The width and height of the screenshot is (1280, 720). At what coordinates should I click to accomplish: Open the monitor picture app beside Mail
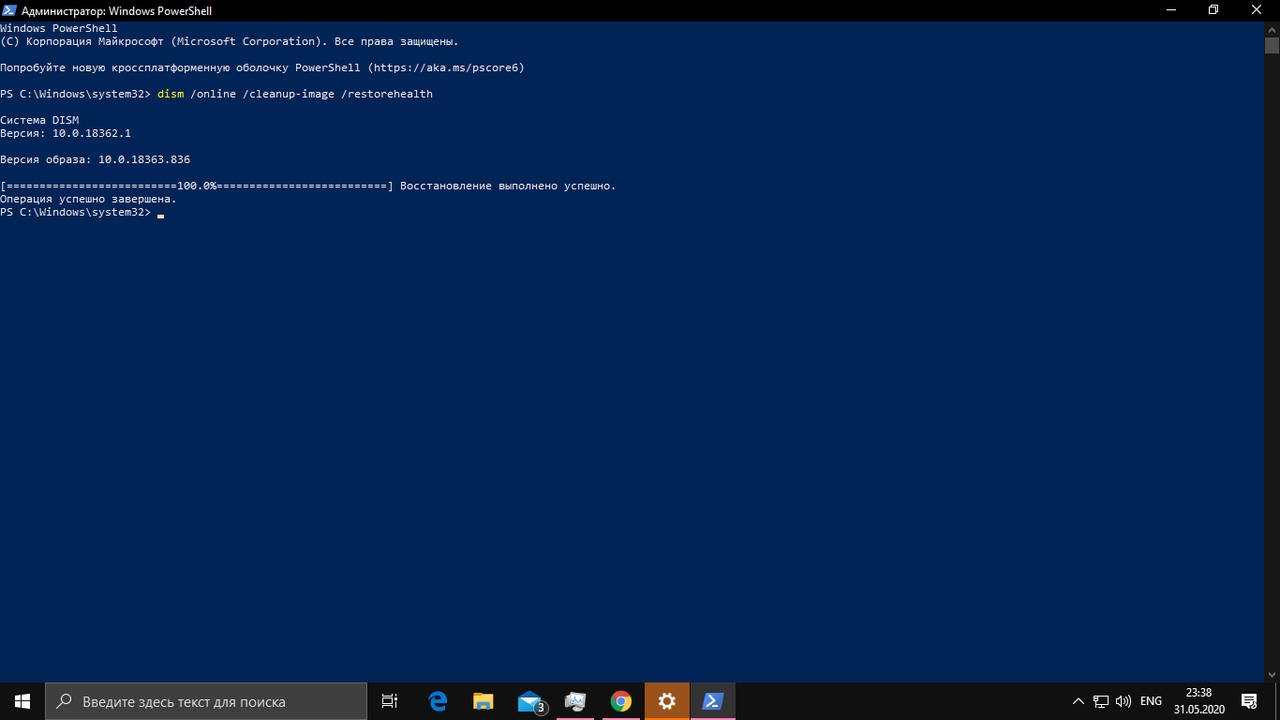(x=575, y=701)
